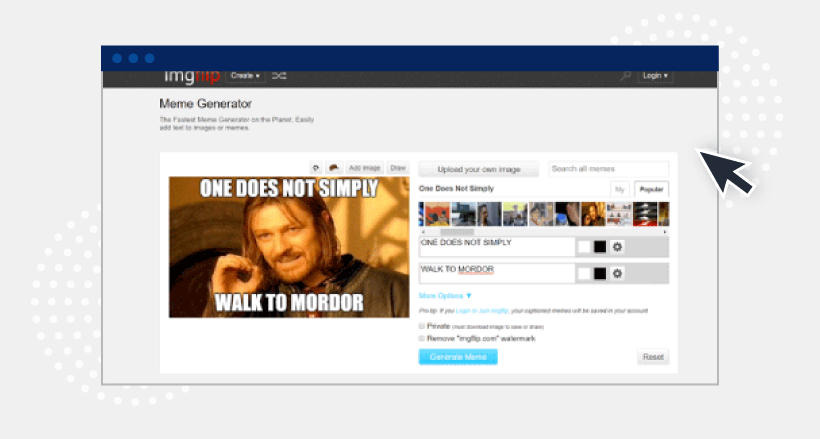Click the thumbnail scrollbar handle
Viewport: 820px width, 439px height.
457,232
